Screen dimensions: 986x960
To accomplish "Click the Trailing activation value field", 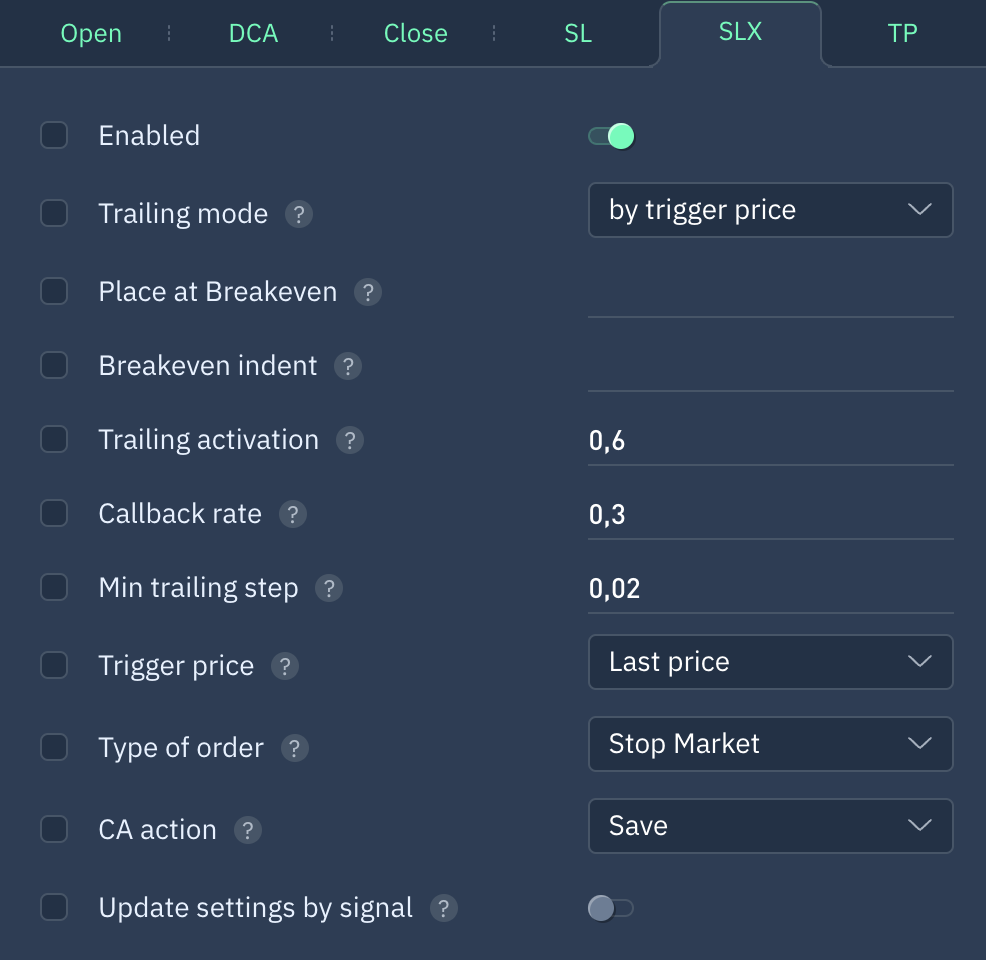I will [x=770, y=441].
